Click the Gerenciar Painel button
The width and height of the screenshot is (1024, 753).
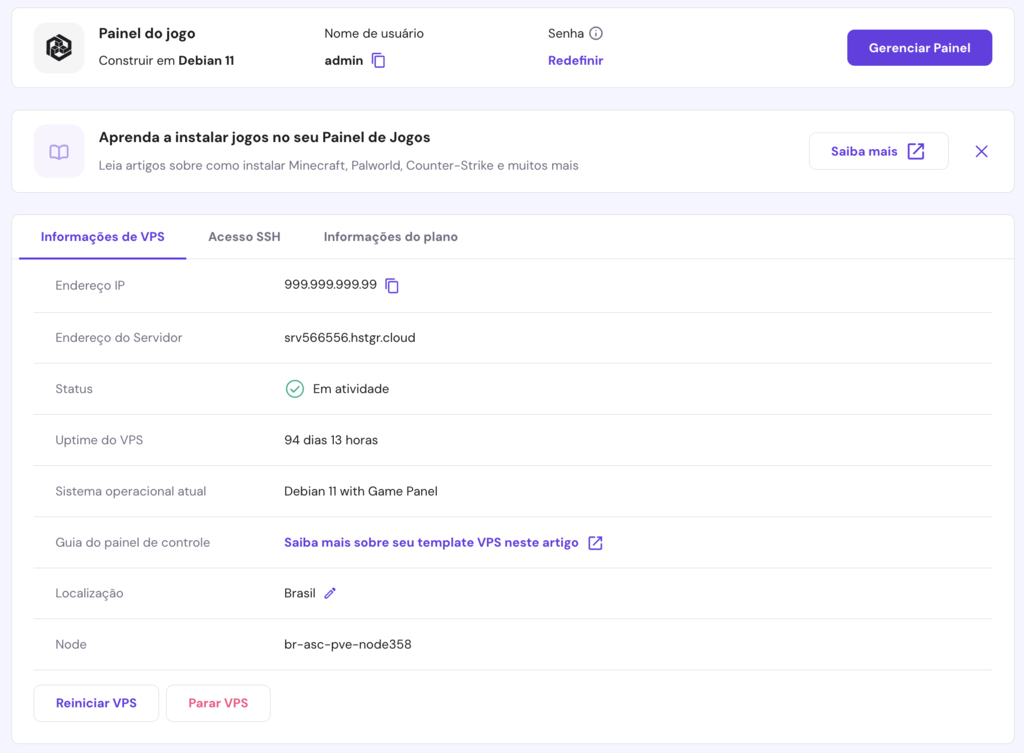pos(919,48)
